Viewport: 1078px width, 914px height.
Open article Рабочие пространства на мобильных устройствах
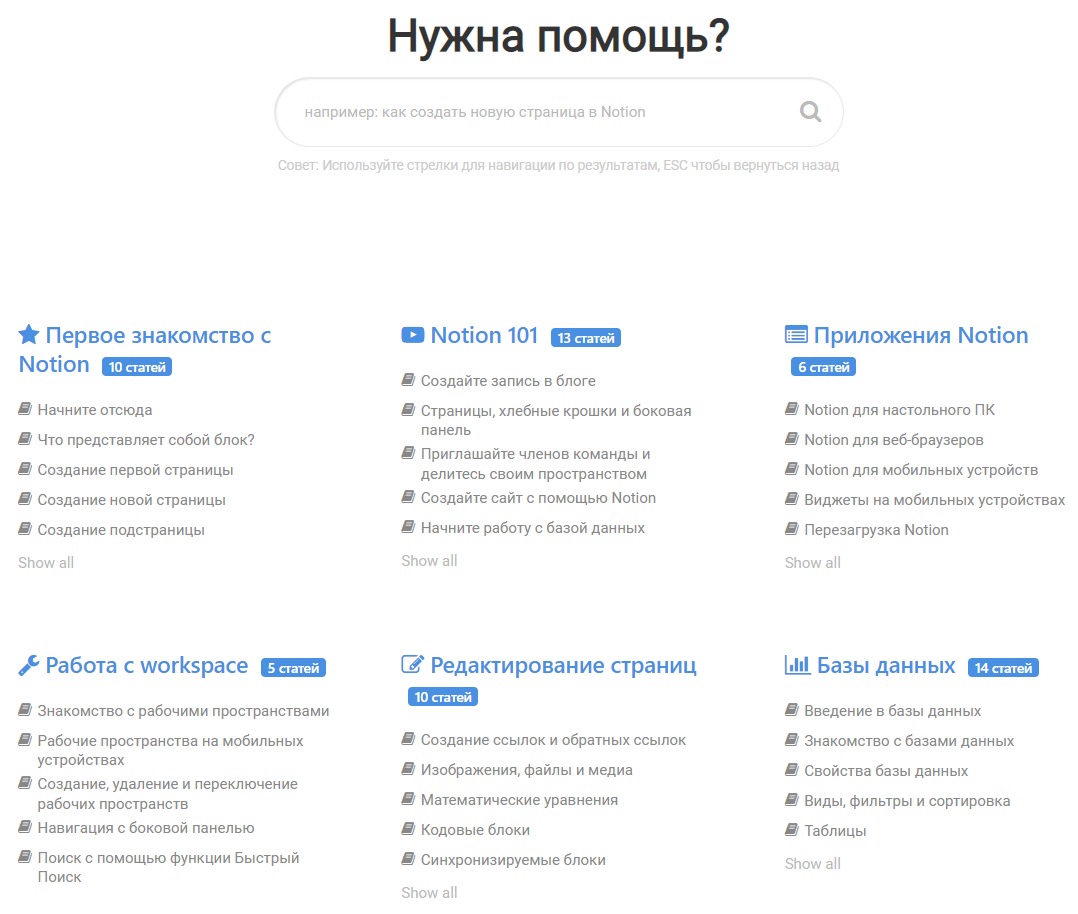(170, 750)
